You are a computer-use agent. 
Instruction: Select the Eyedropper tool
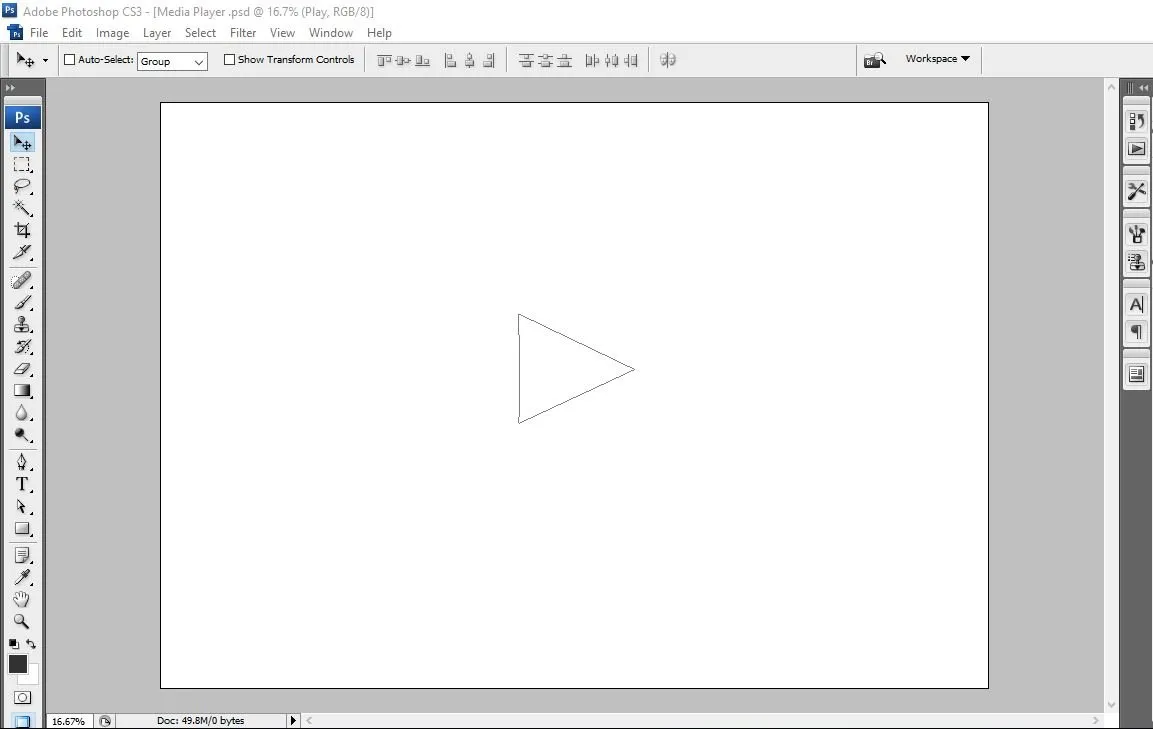[x=22, y=577]
